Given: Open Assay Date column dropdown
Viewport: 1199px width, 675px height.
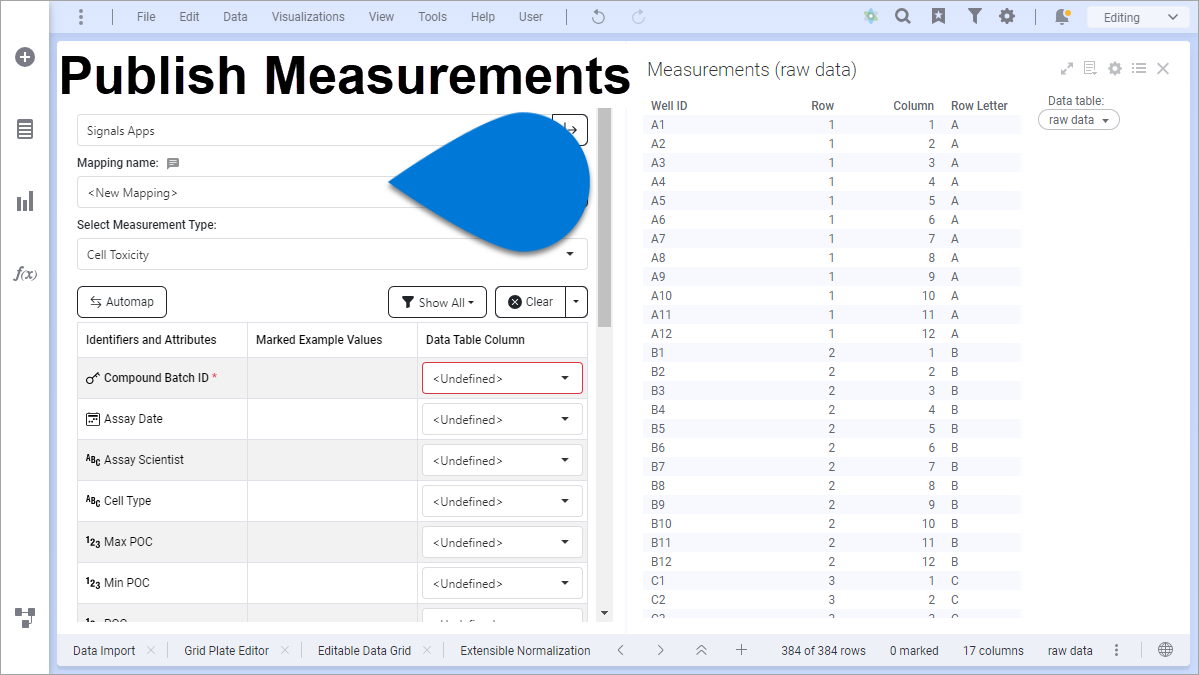Looking at the screenshot, I should pyautogui.click(x=502, y=420).
